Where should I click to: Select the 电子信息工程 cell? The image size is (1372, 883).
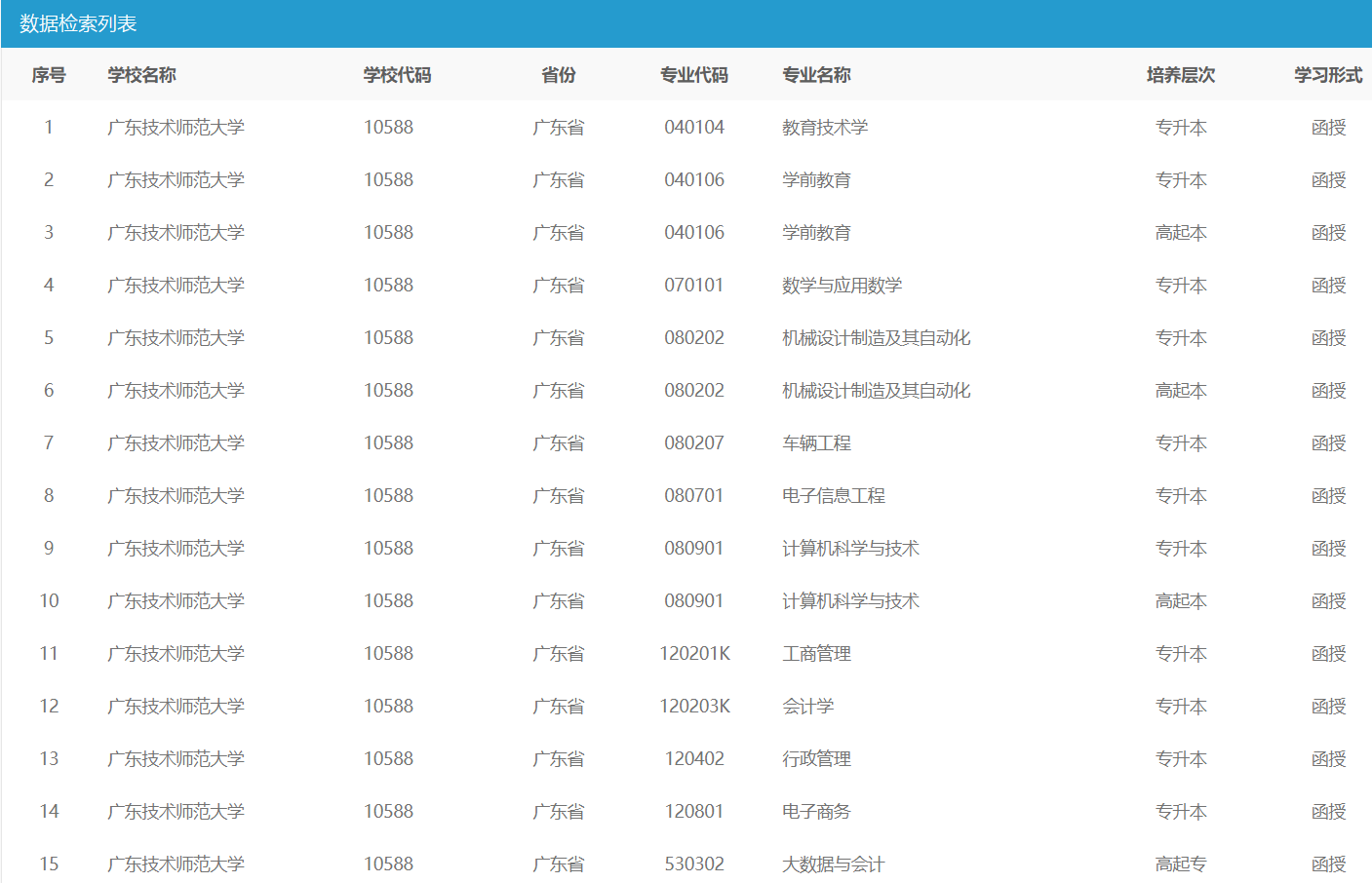(x=834, y=496)
